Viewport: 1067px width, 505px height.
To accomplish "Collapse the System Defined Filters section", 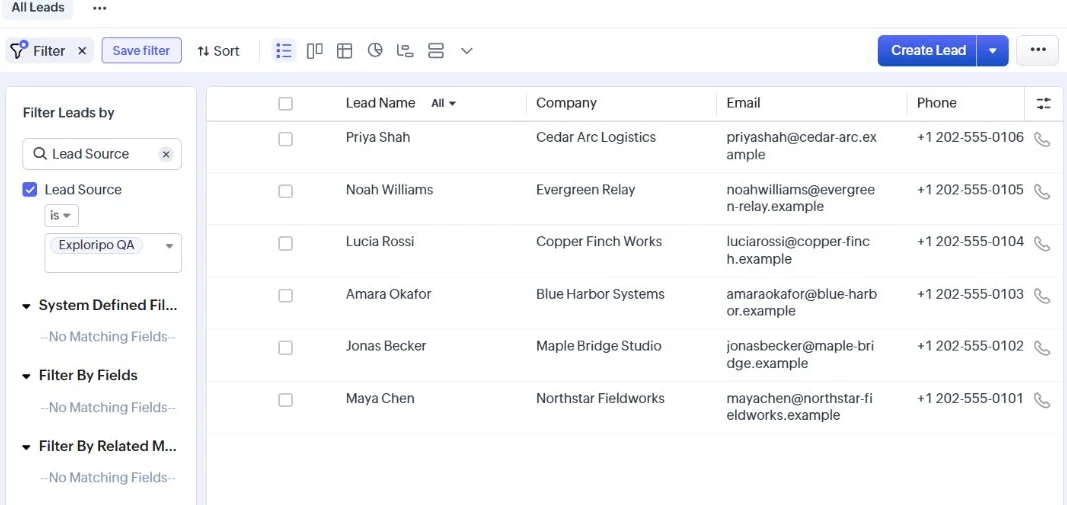I will [27, 306].
